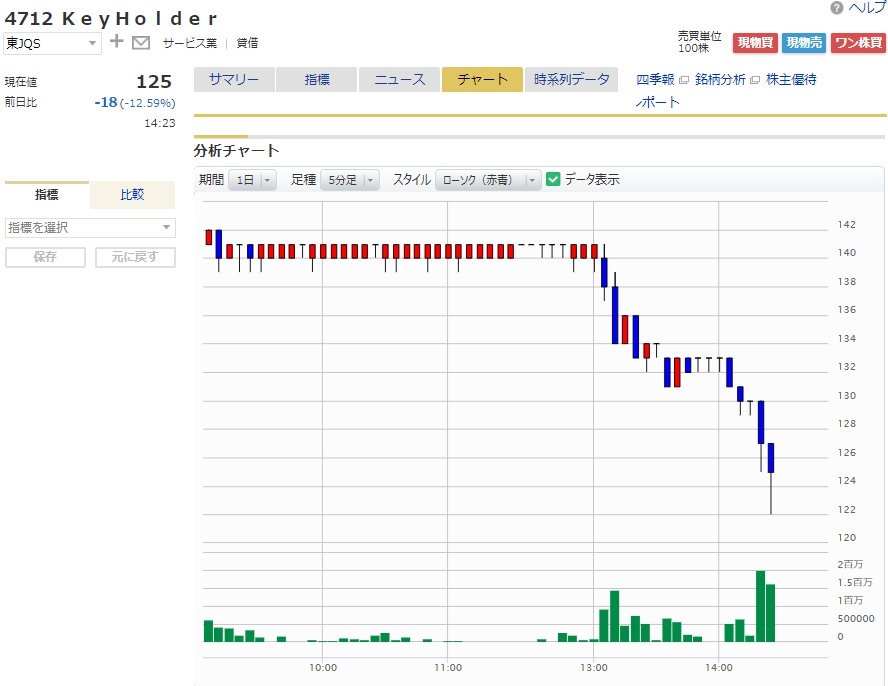Click the 現物買 button

pyautogui.click(x=755, y=43)
